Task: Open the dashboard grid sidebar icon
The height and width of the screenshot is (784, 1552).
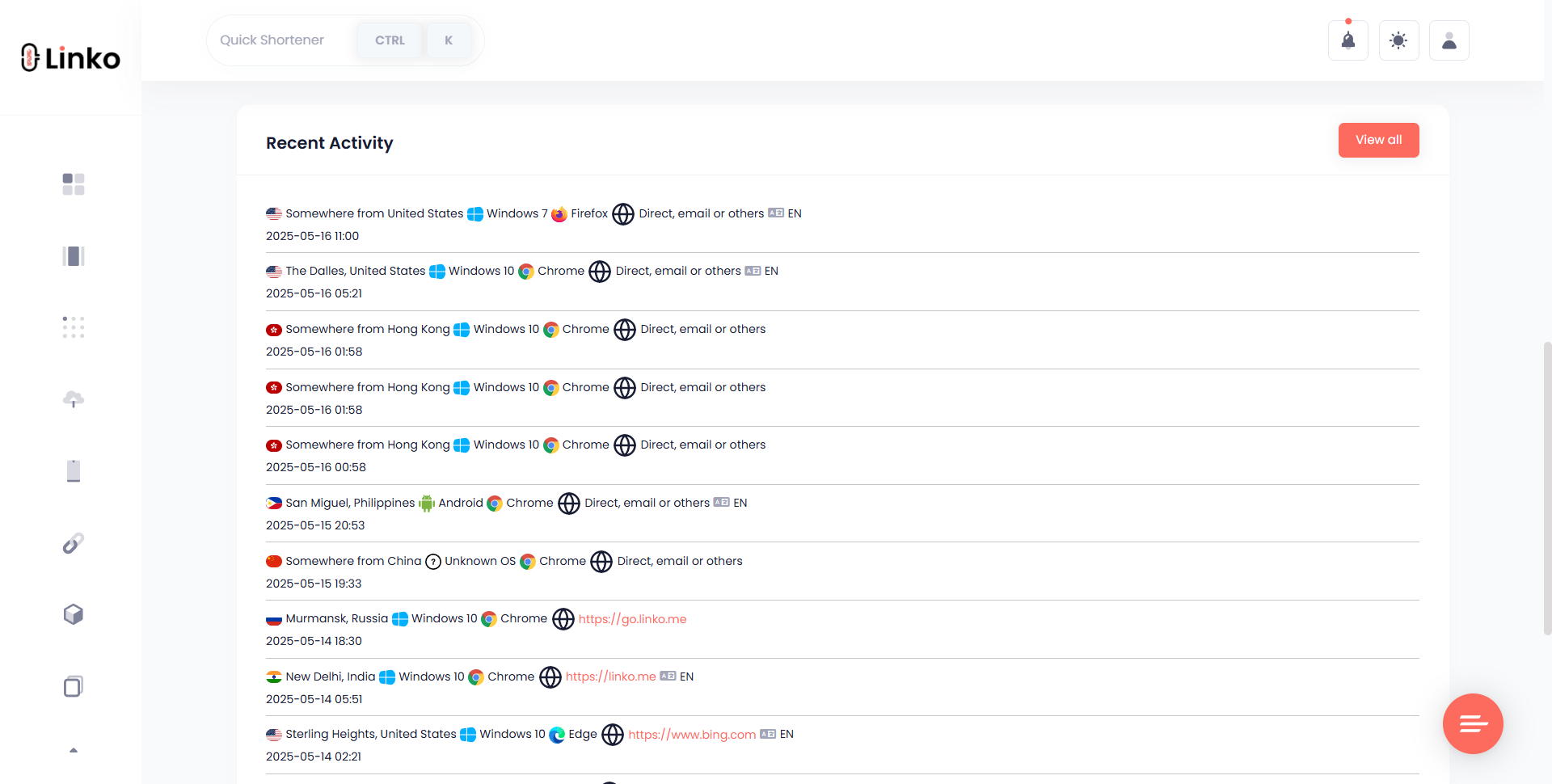Action: [x=74, y=184]
